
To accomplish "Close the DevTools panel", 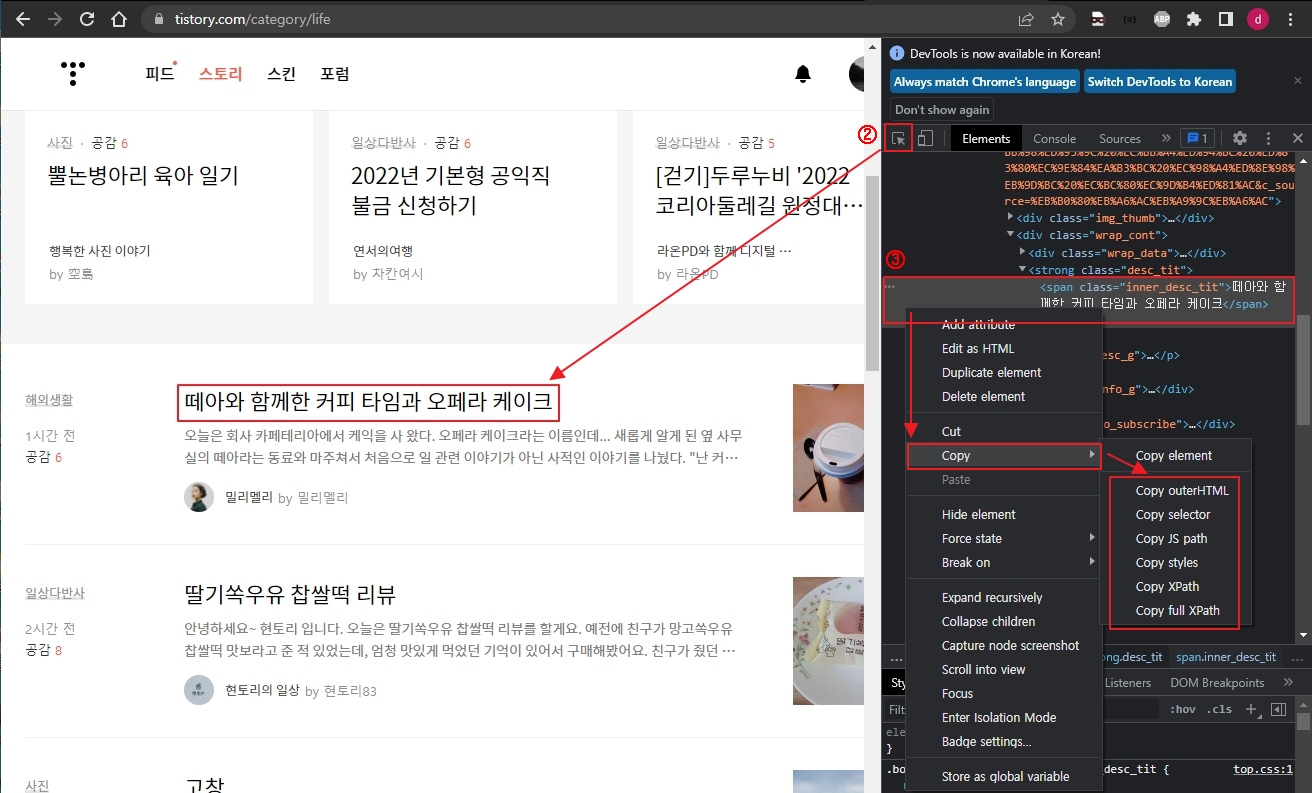I will click(x=1298, y=138).
